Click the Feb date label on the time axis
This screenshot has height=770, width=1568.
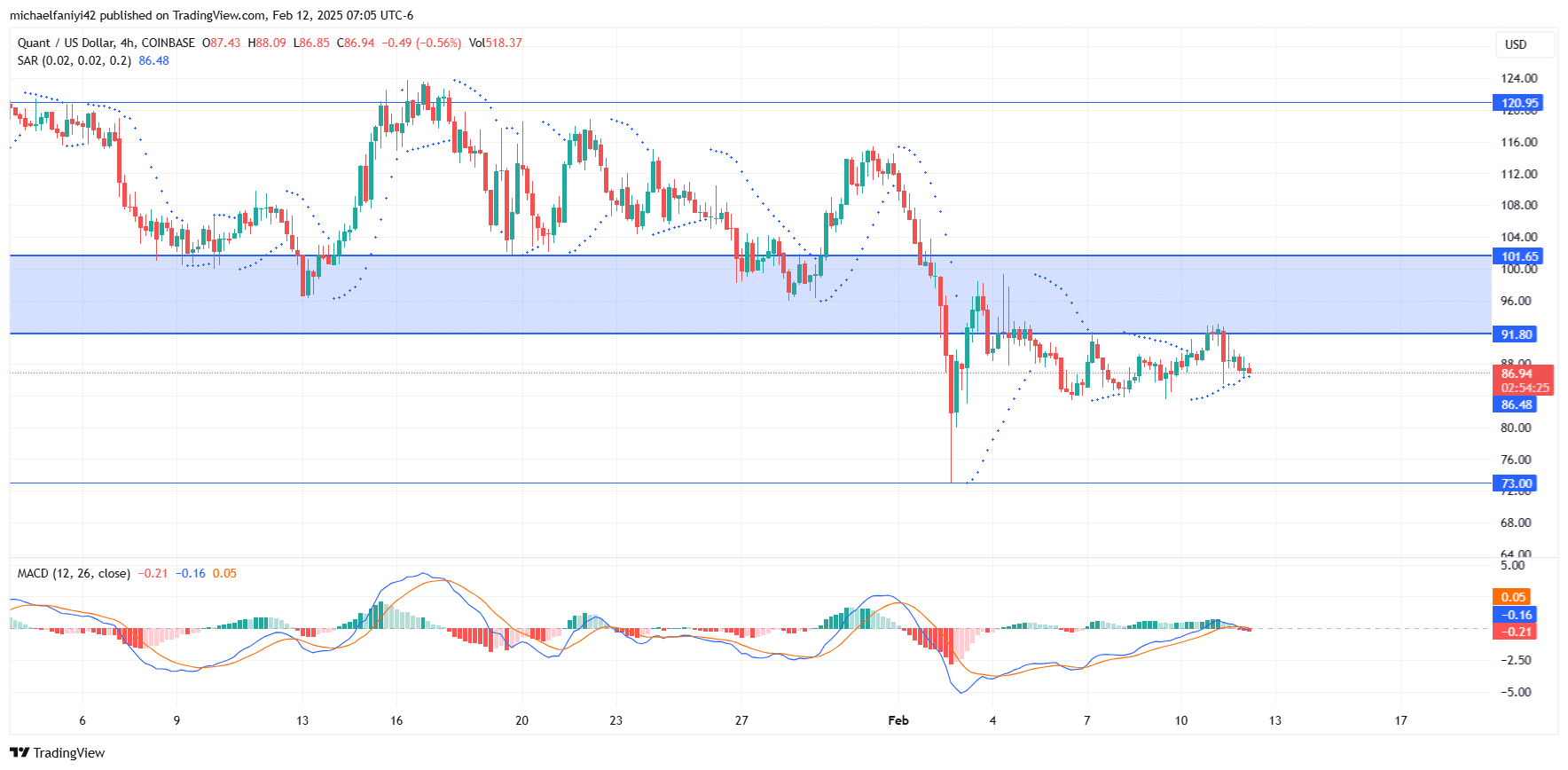(x=898, y=720)
